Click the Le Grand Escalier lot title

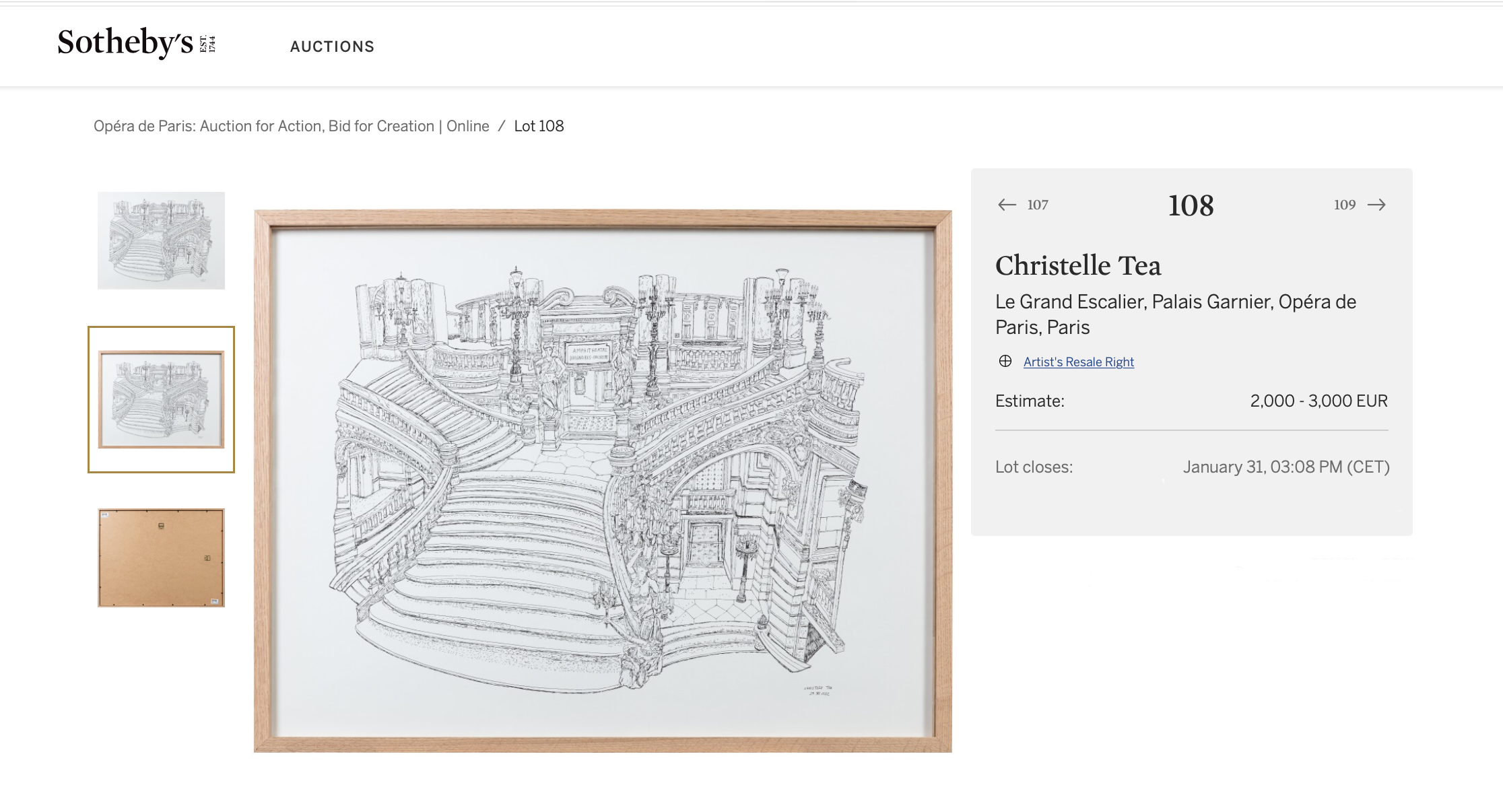[1175, 314]
